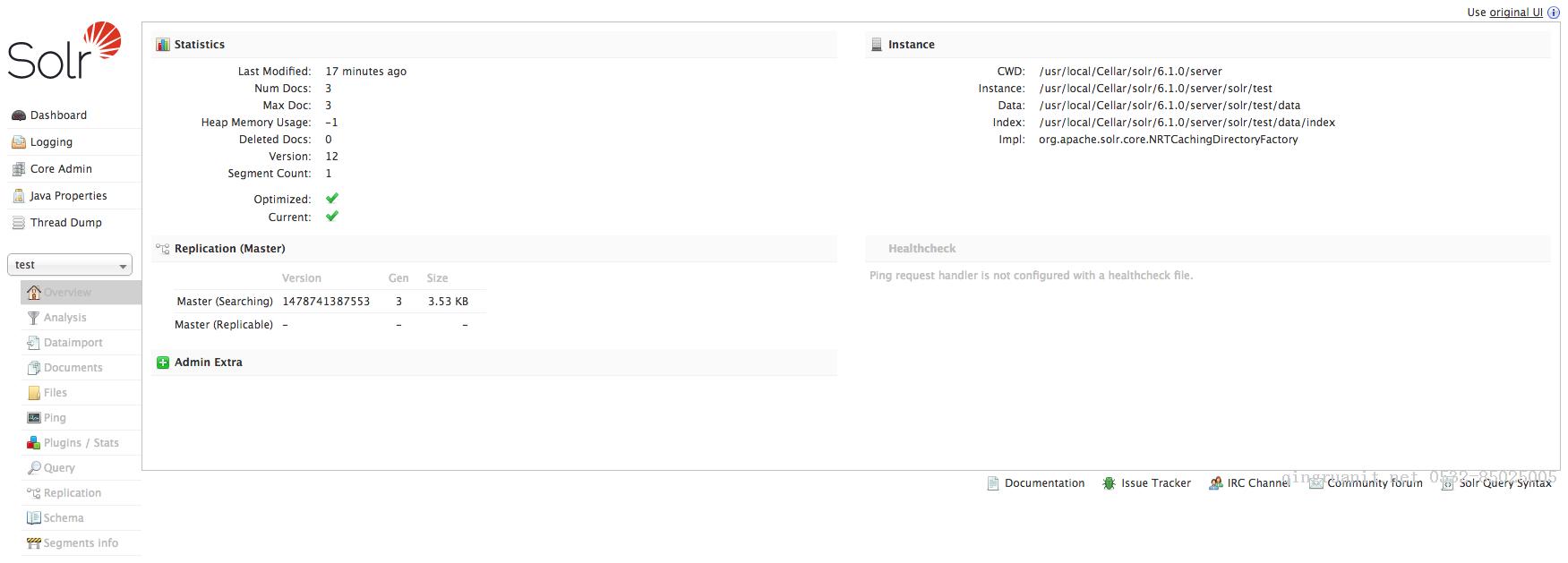Screen dimensions: 1568x563
Task: Click the Thread Dump icon
Action: pos(18,223)
